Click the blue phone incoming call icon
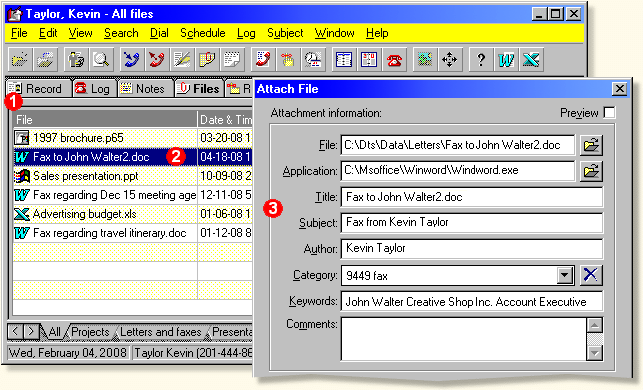Viewport: 643px width, 390px height. pos(132,60)
